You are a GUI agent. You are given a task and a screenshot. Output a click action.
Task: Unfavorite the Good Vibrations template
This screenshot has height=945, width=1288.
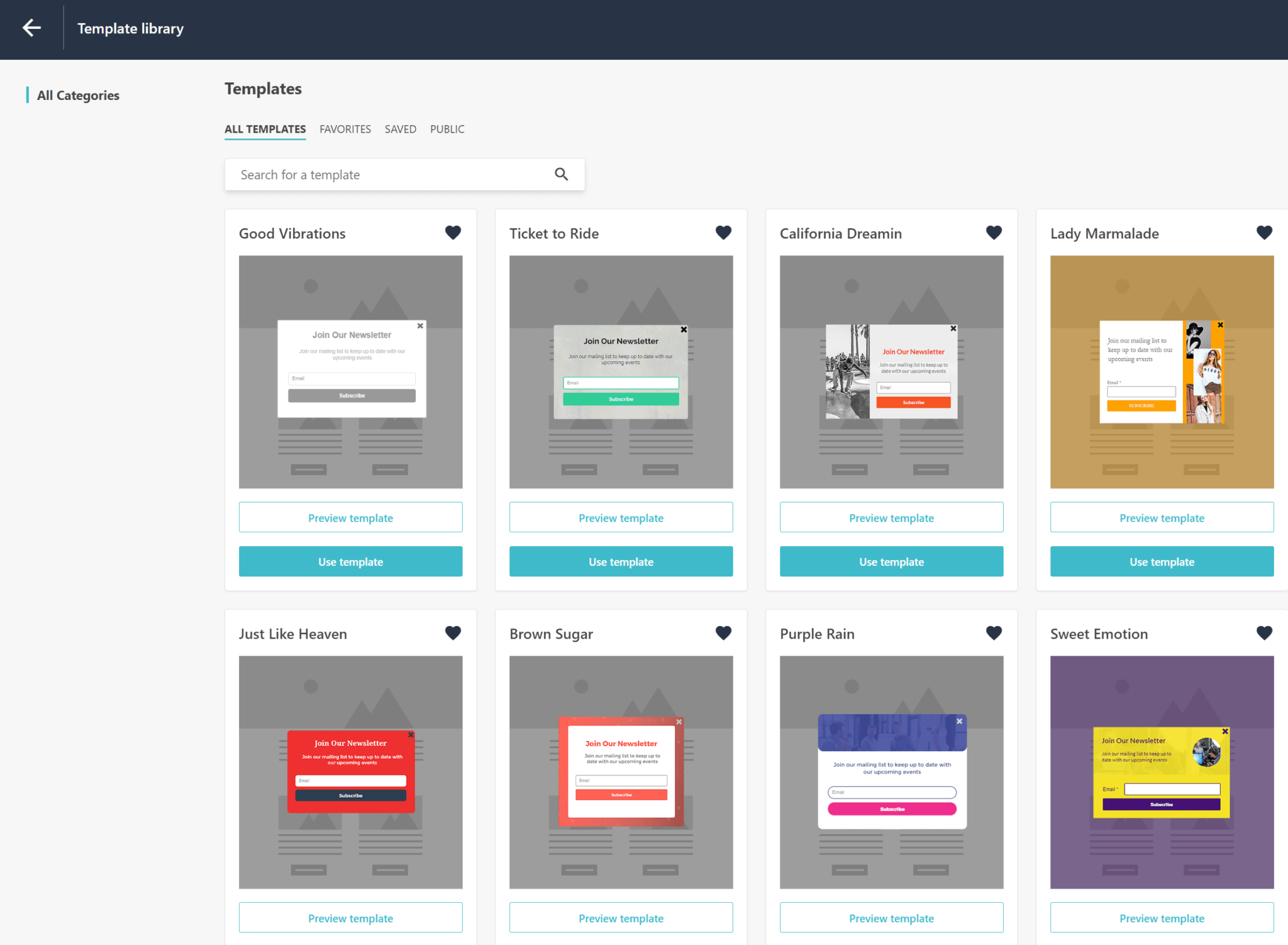tap(453, 232)
